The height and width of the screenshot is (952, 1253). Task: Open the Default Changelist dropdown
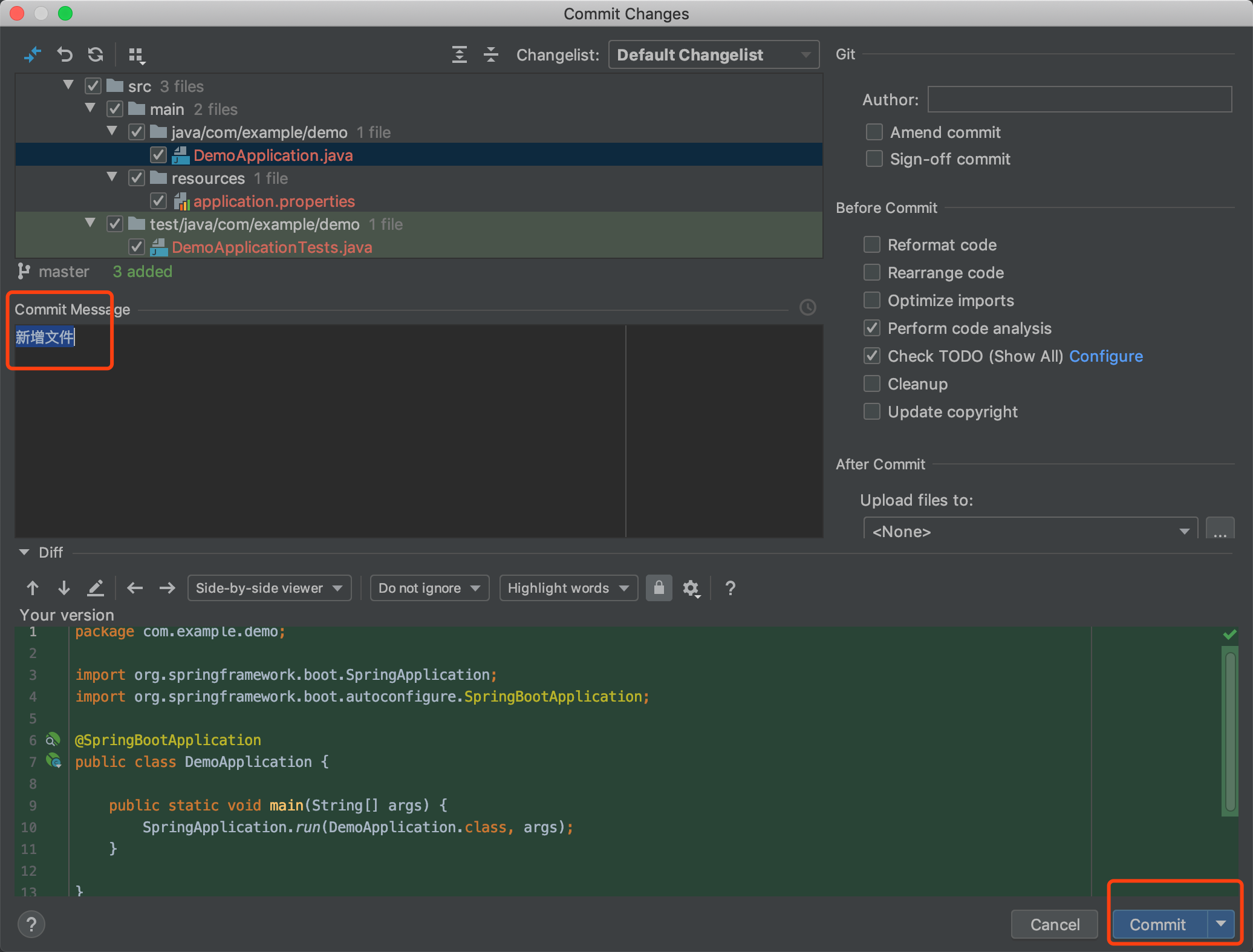[x=713, y=54]
